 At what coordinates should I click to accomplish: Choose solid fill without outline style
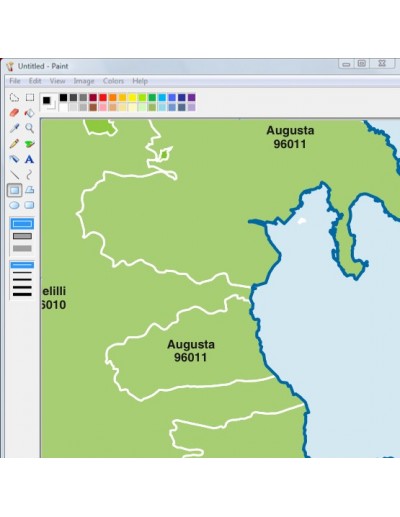[22, 248]
